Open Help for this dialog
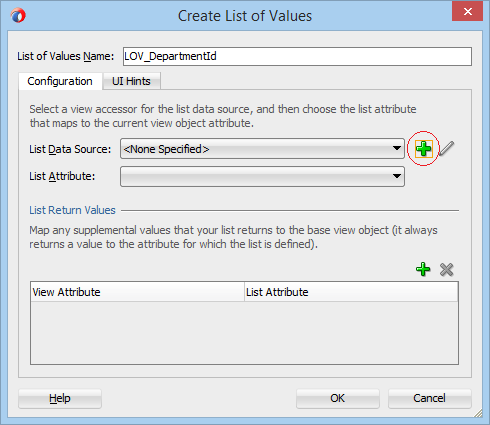This screenshot has width=490, height=425. pos(60,398)
